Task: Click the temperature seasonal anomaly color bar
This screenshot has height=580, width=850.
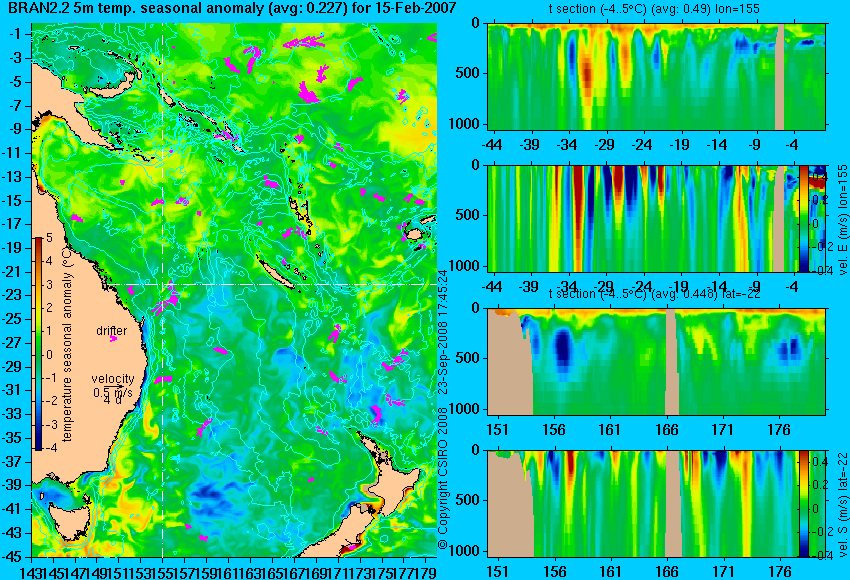Action: (39, 344)
